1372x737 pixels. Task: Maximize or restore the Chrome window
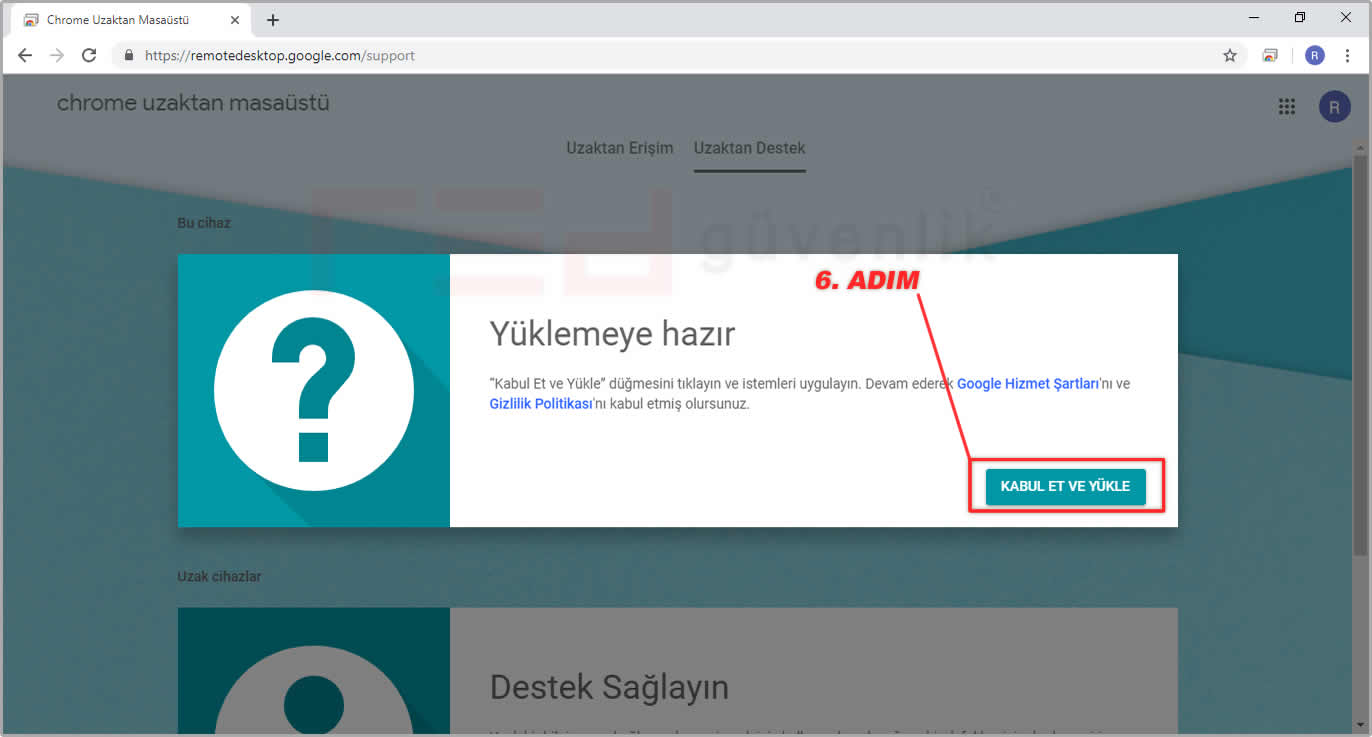pyautogui.click(x=1300, y=17)
